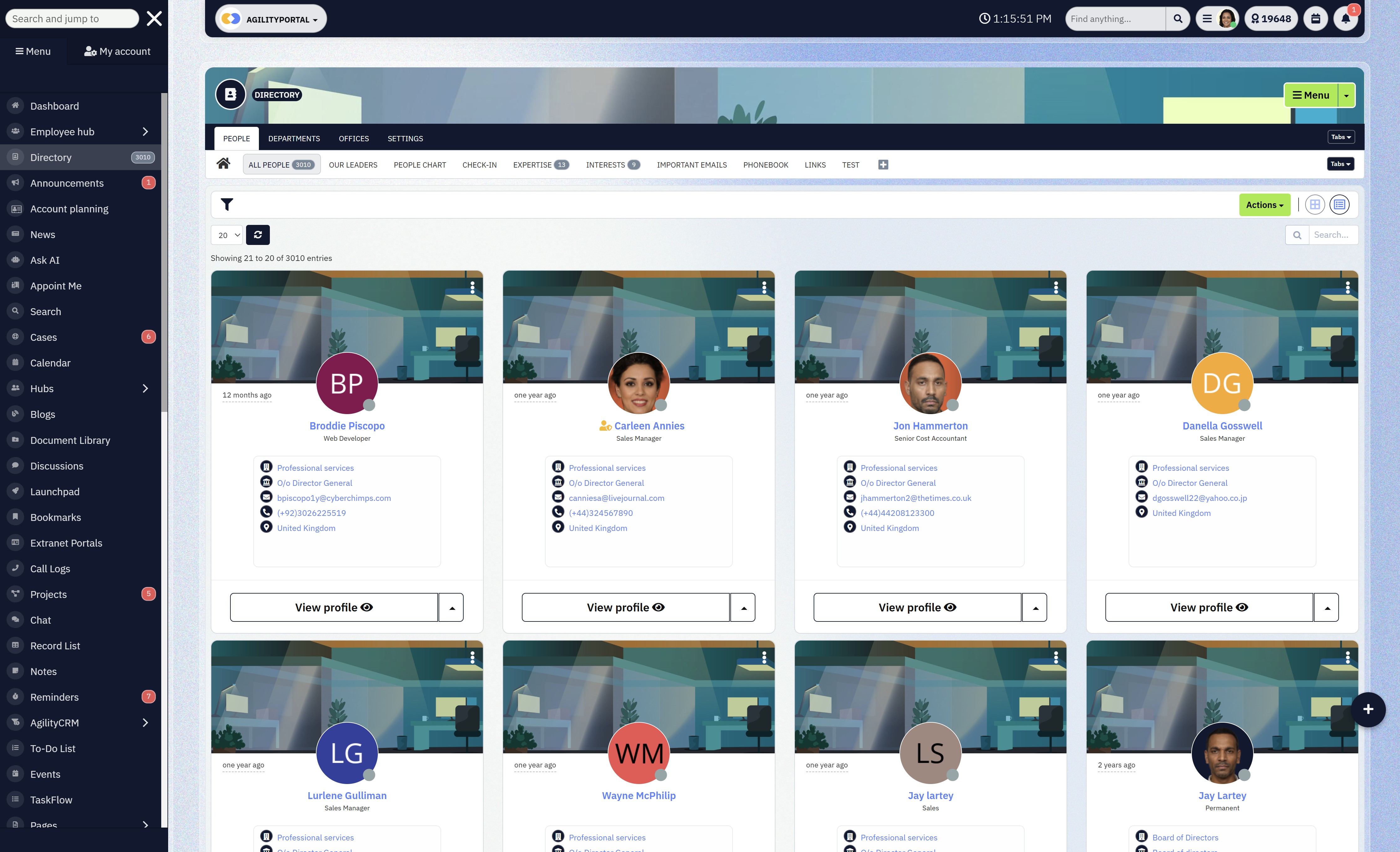Click the search magnifier next to Find anything
Screen dimensions: 1400x852
pyautogui.click(x=1178, y=18)
